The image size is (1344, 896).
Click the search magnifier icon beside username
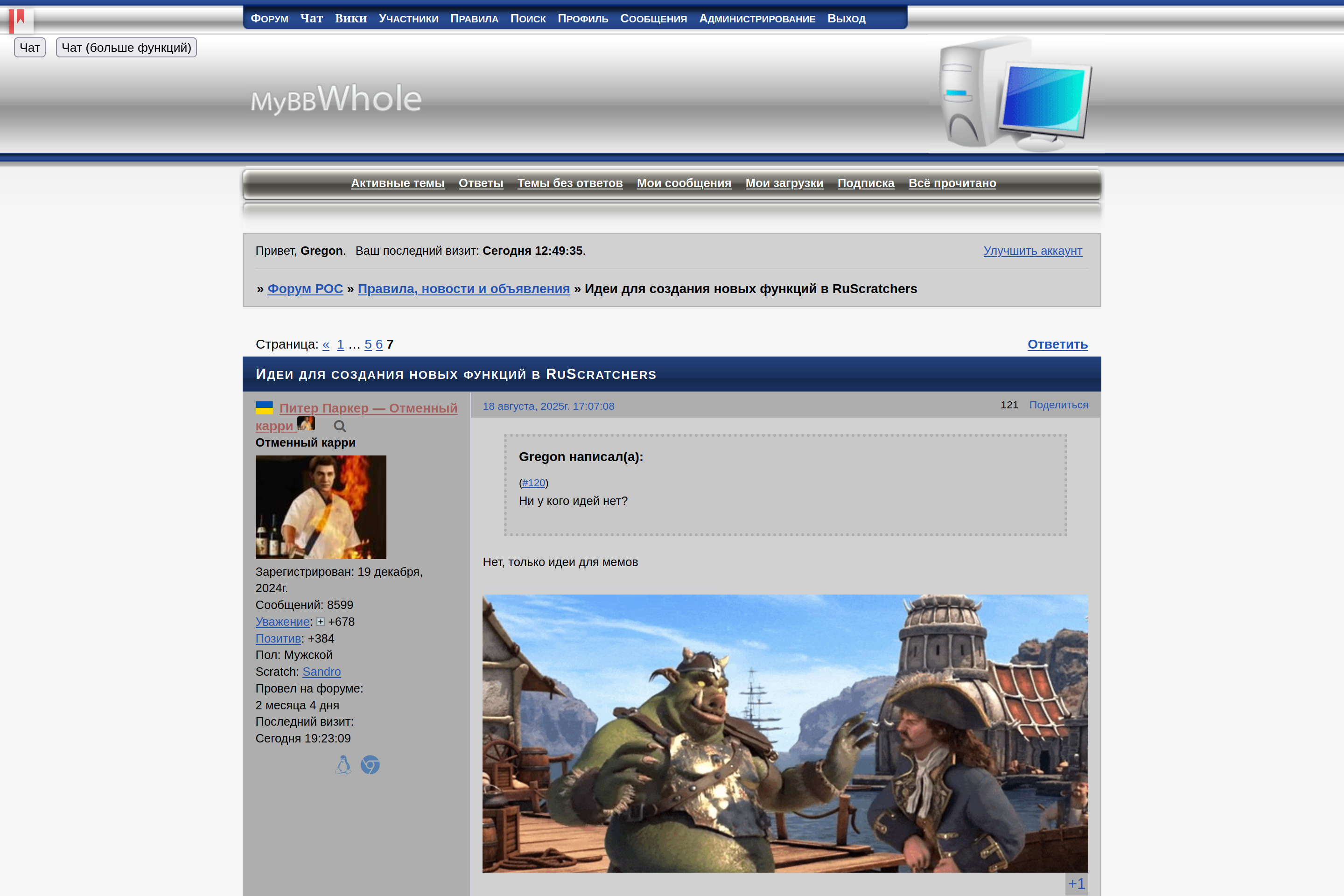[339, 426]
